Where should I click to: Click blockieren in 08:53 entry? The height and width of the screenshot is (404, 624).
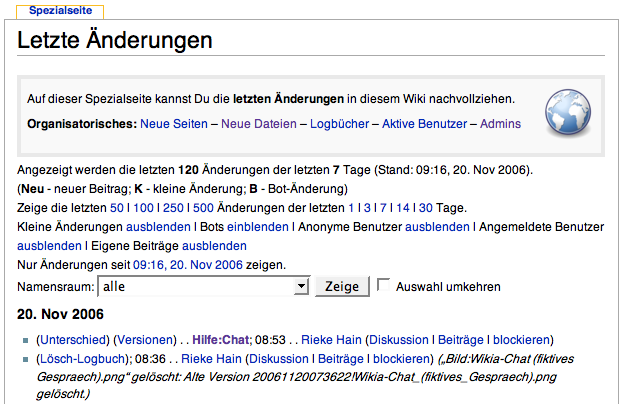tap(521, 340)
